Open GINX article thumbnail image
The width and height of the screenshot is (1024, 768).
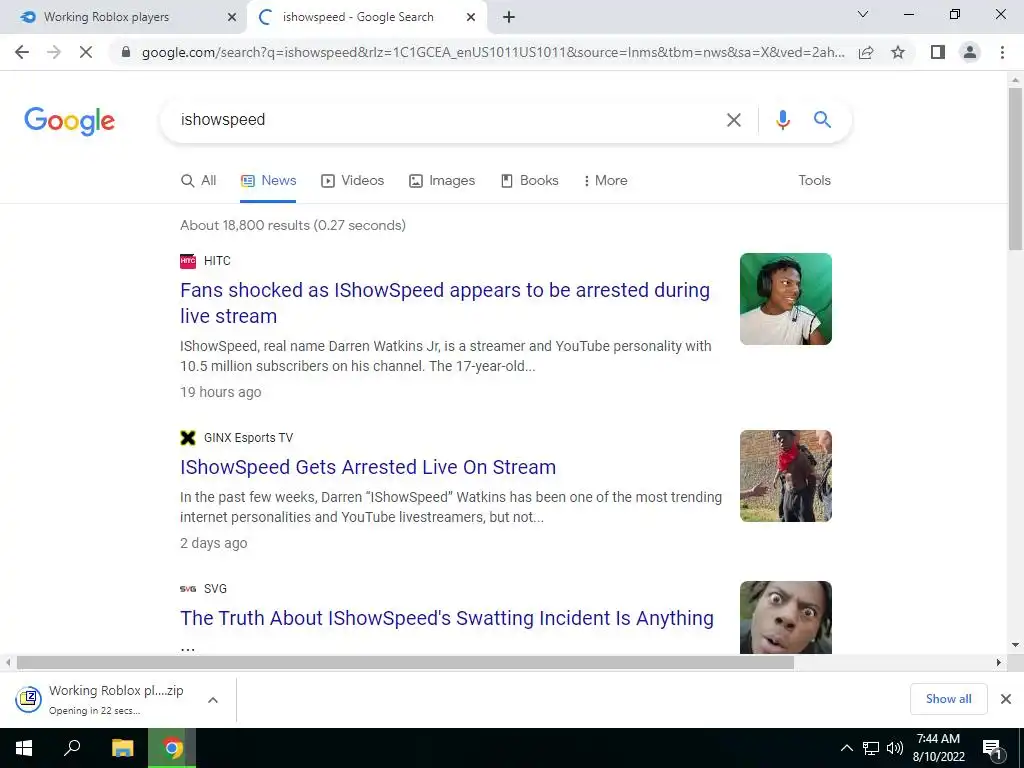point(786,476)
